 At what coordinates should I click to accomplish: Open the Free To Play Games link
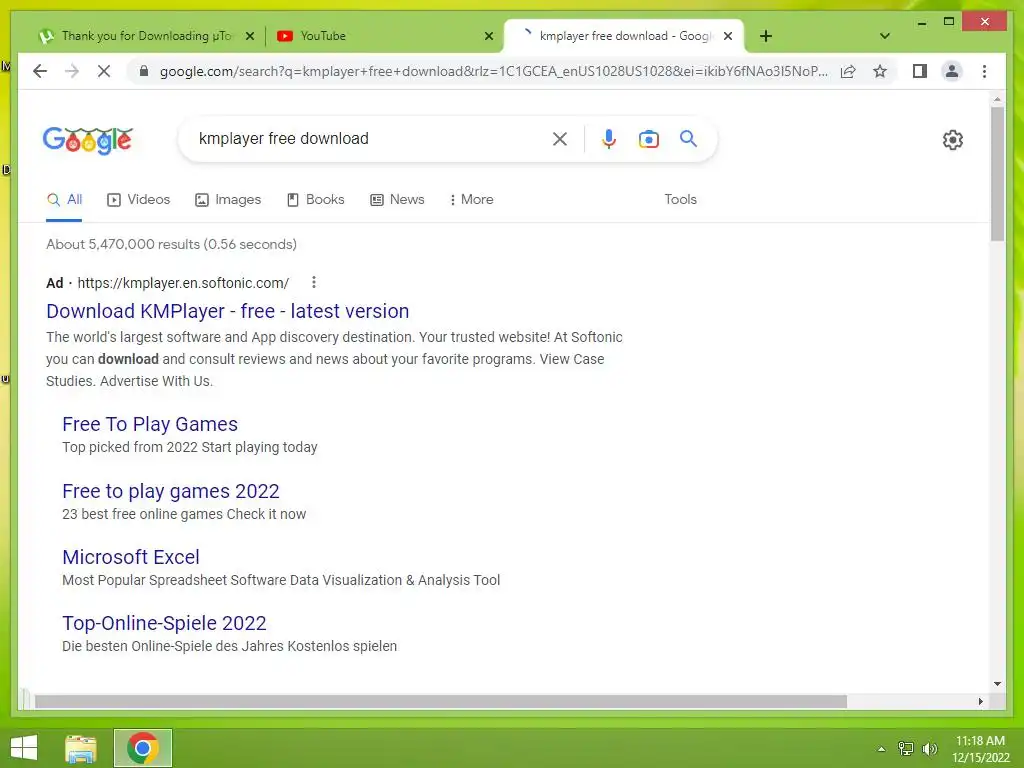[150, 424]
